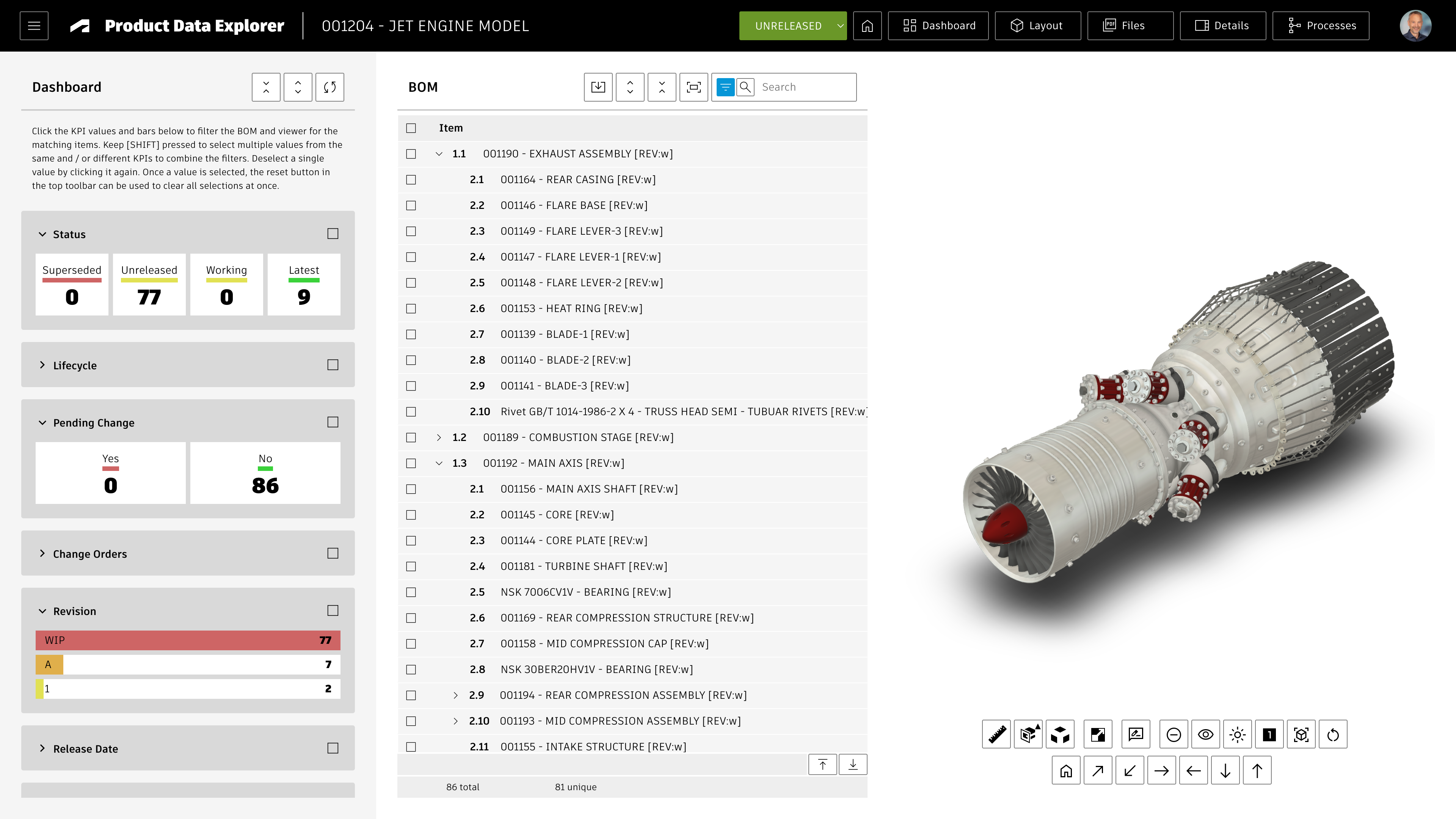The image size is (1456, 819).
Task: Open the Files tab
Action: click(1130, 26)
